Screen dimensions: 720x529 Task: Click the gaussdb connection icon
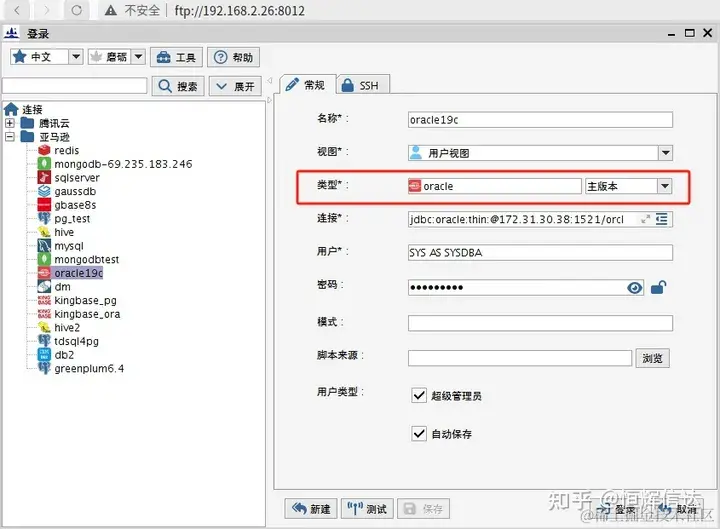(x=44, y=191)
